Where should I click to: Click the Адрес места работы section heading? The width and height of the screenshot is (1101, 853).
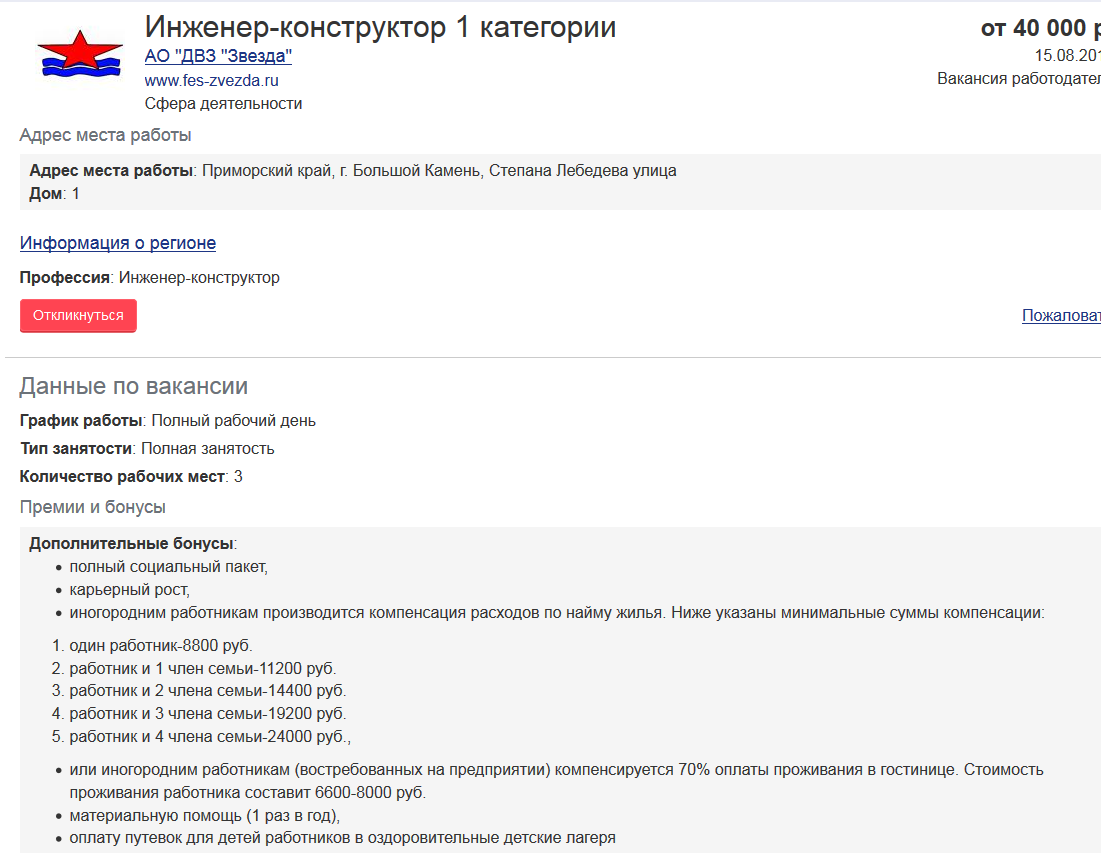pyautogui.click(x=105, y=135)
